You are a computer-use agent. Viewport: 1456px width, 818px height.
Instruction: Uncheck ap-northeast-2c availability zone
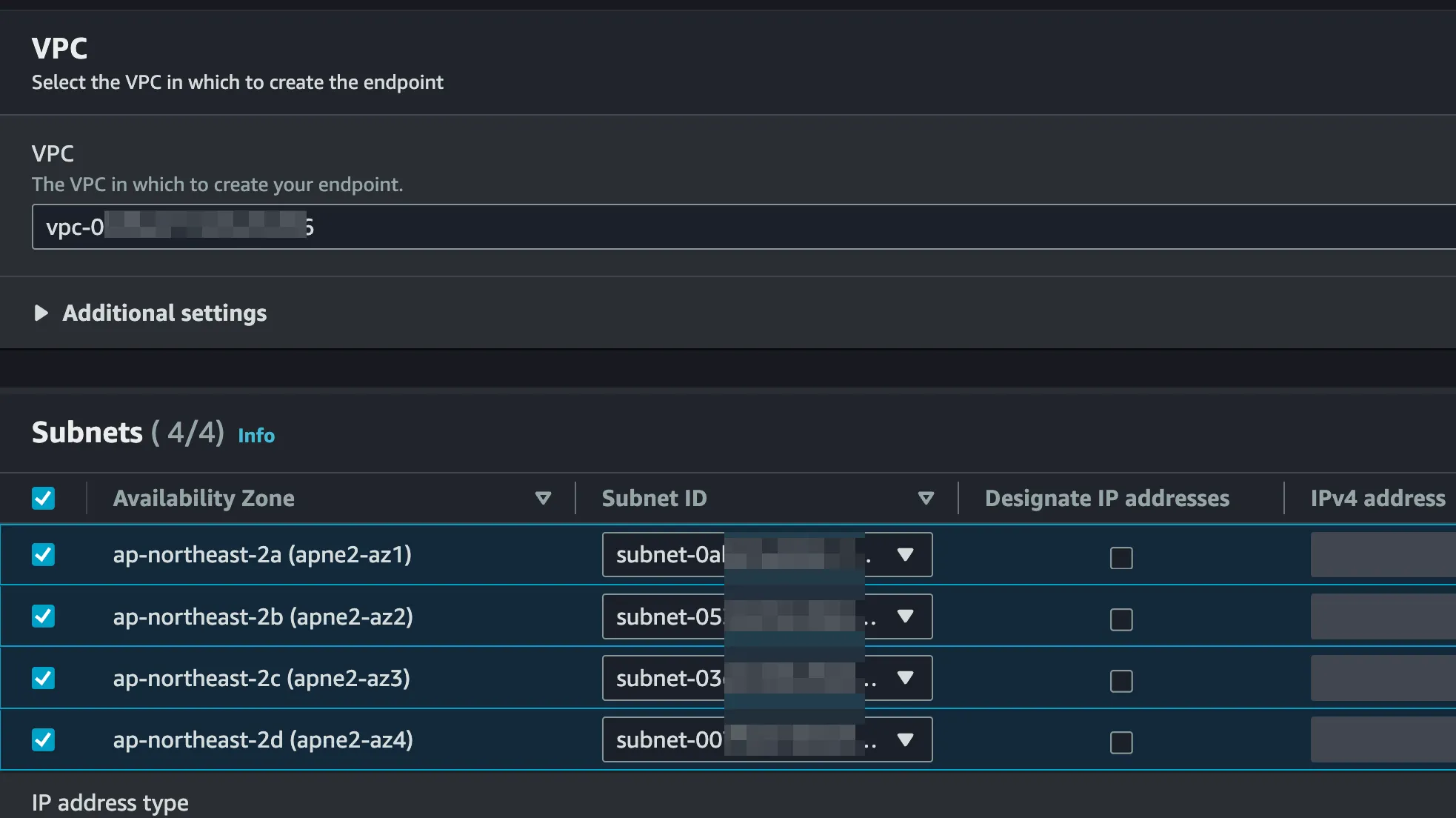[44, 678]
